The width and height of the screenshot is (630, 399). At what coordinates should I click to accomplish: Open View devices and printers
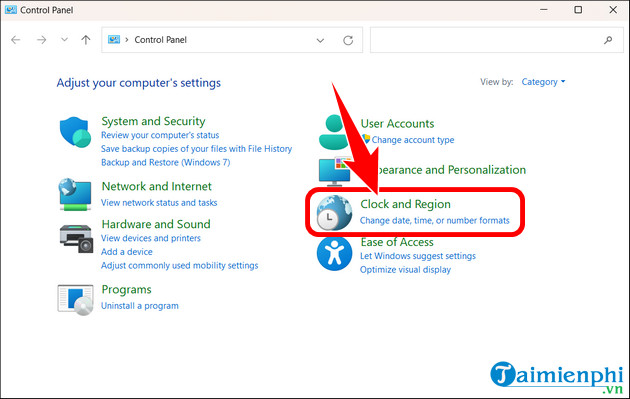(x=151, y=238)
